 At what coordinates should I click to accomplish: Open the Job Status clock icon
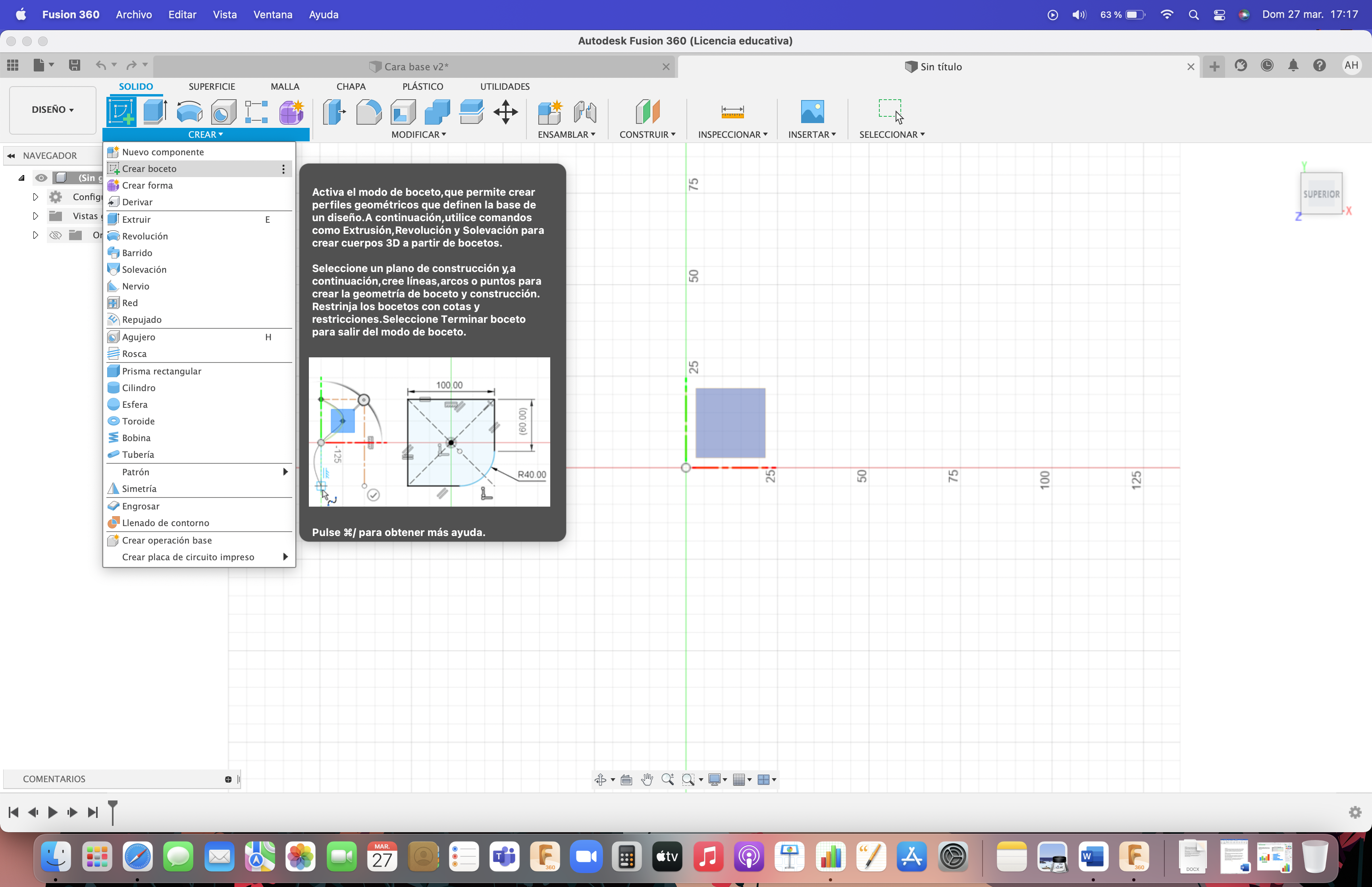[1267, 66]
